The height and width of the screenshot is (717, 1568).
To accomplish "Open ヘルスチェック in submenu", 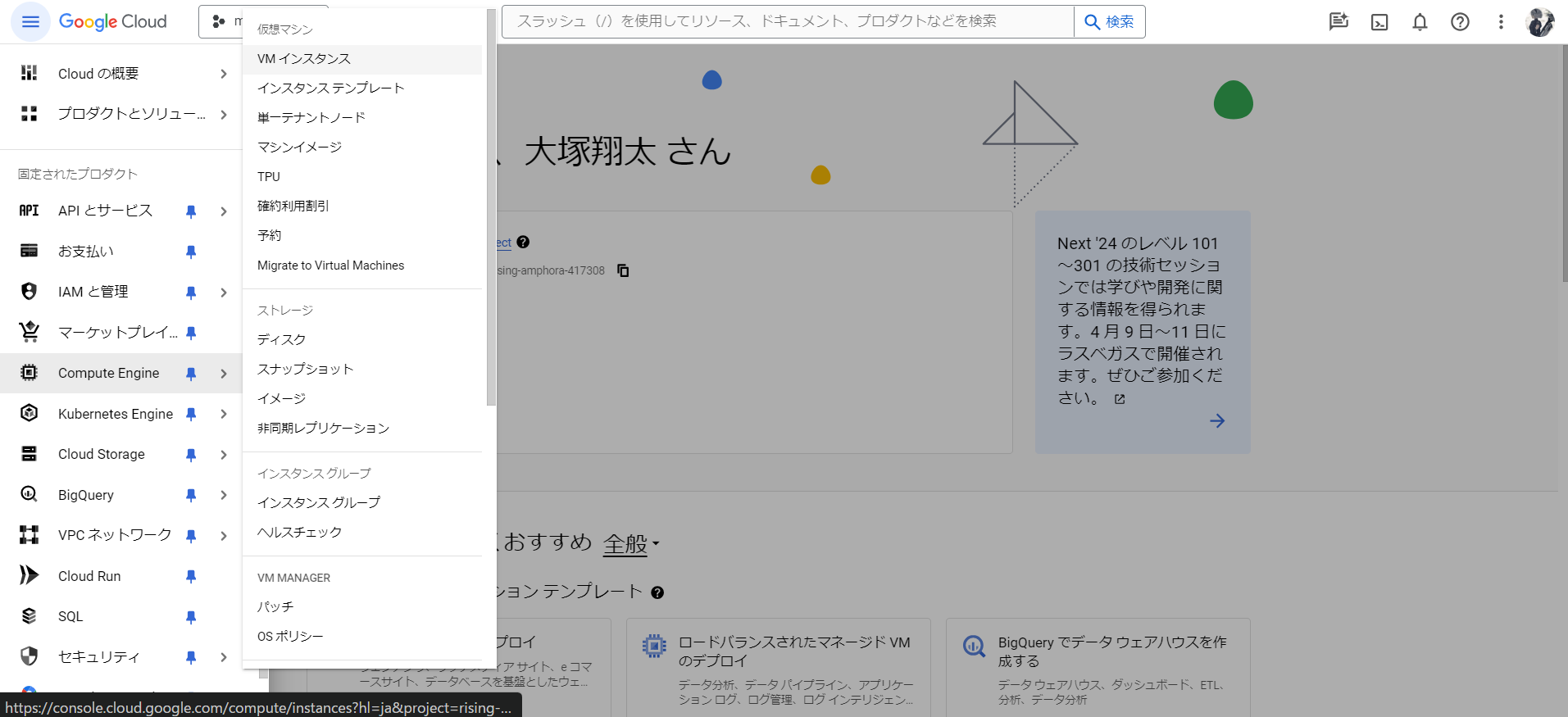I will point(362,533).
